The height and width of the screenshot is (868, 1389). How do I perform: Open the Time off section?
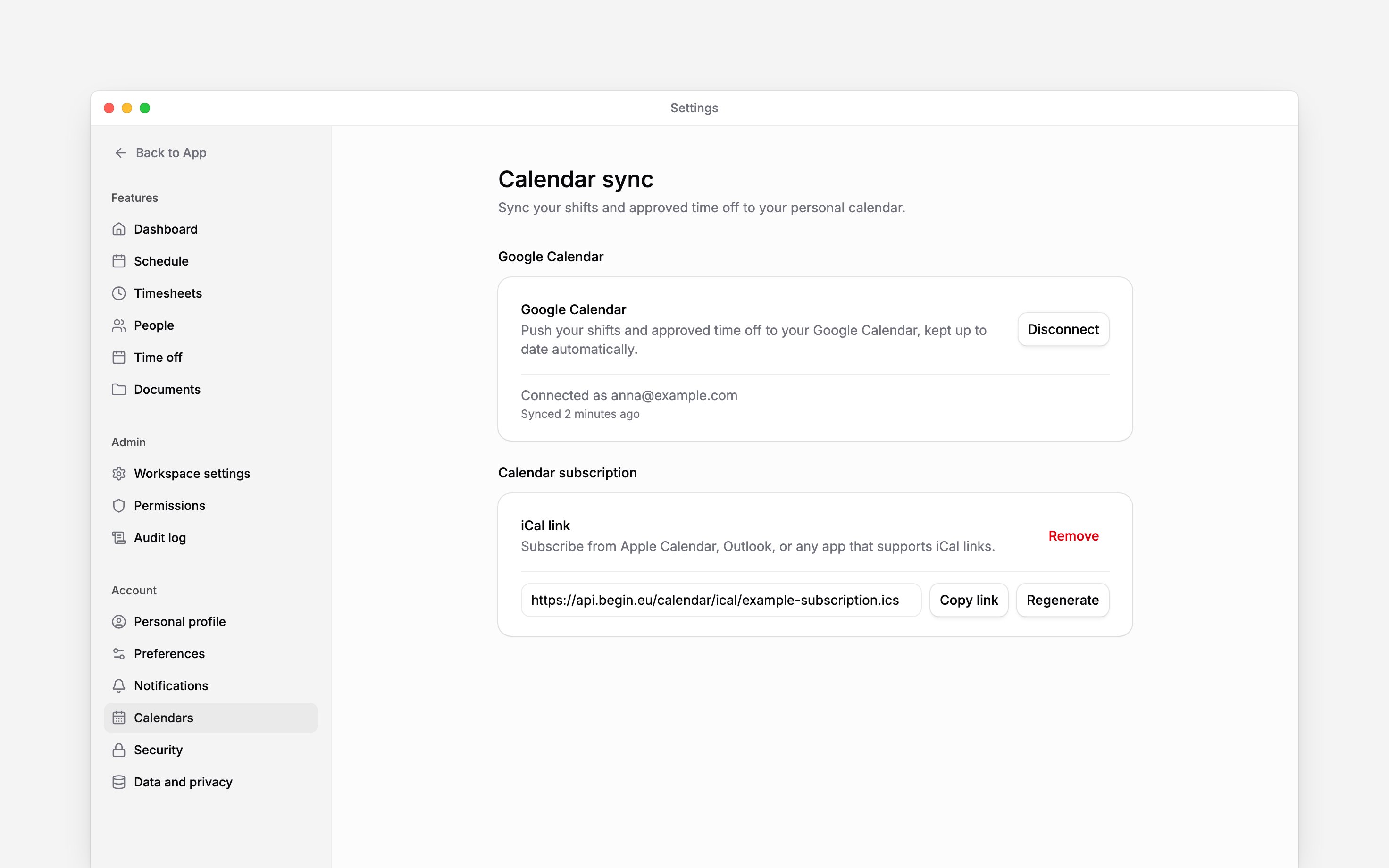[x=210, y=358]
